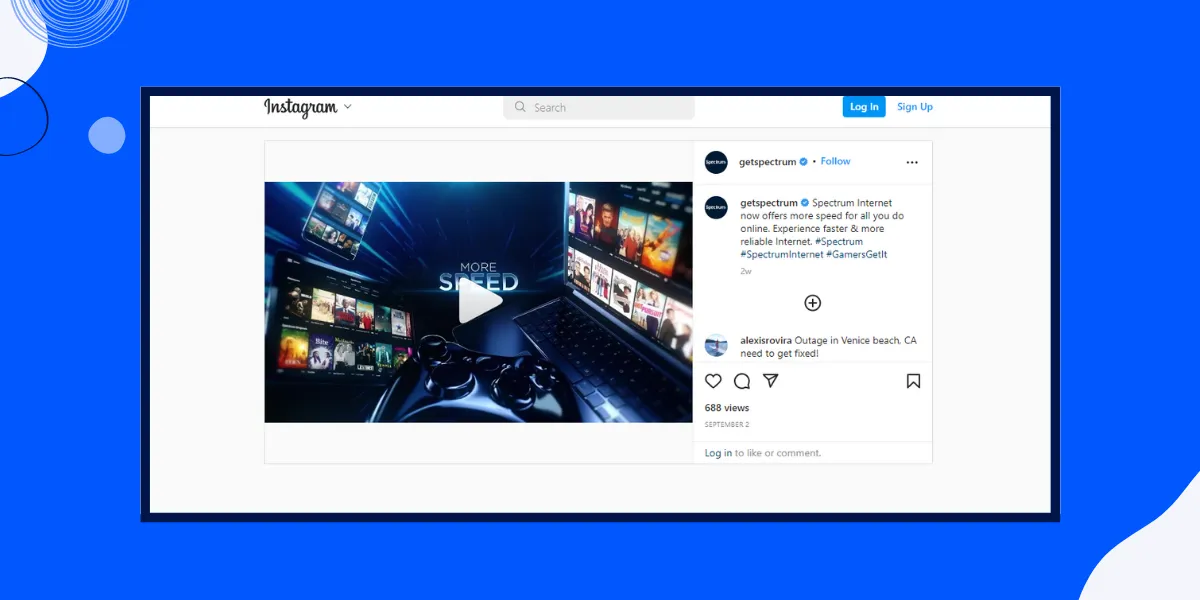Play the More Speed video

tap(480, 302)
